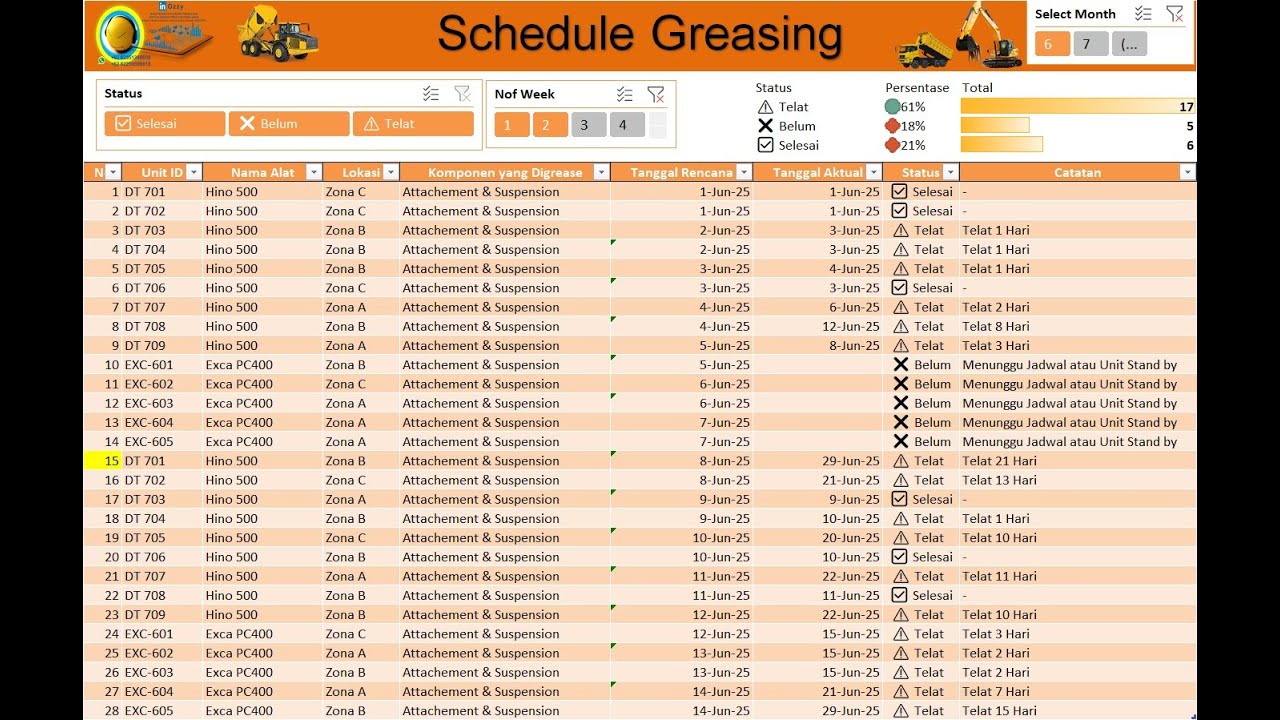The image size is (1280, 720).
Task: Click the red diamond icon next to 18%
Action: pyautogui.click(x=892, y=126)
